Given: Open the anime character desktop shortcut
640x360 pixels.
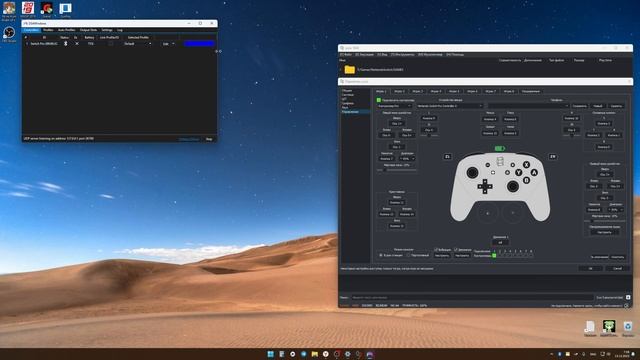Looking at the screenshot, I should pyautogui.click(x=9, y=9).
